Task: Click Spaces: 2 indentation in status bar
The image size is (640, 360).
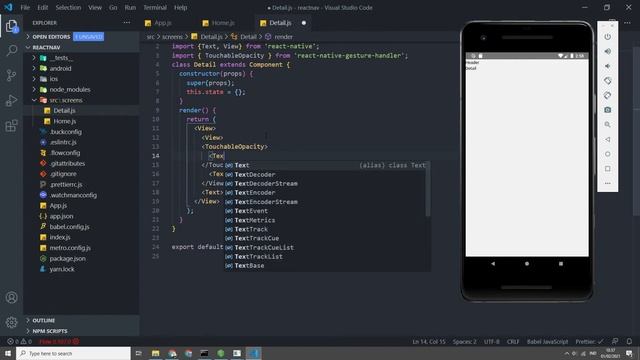Action: [x=464, y=341]
